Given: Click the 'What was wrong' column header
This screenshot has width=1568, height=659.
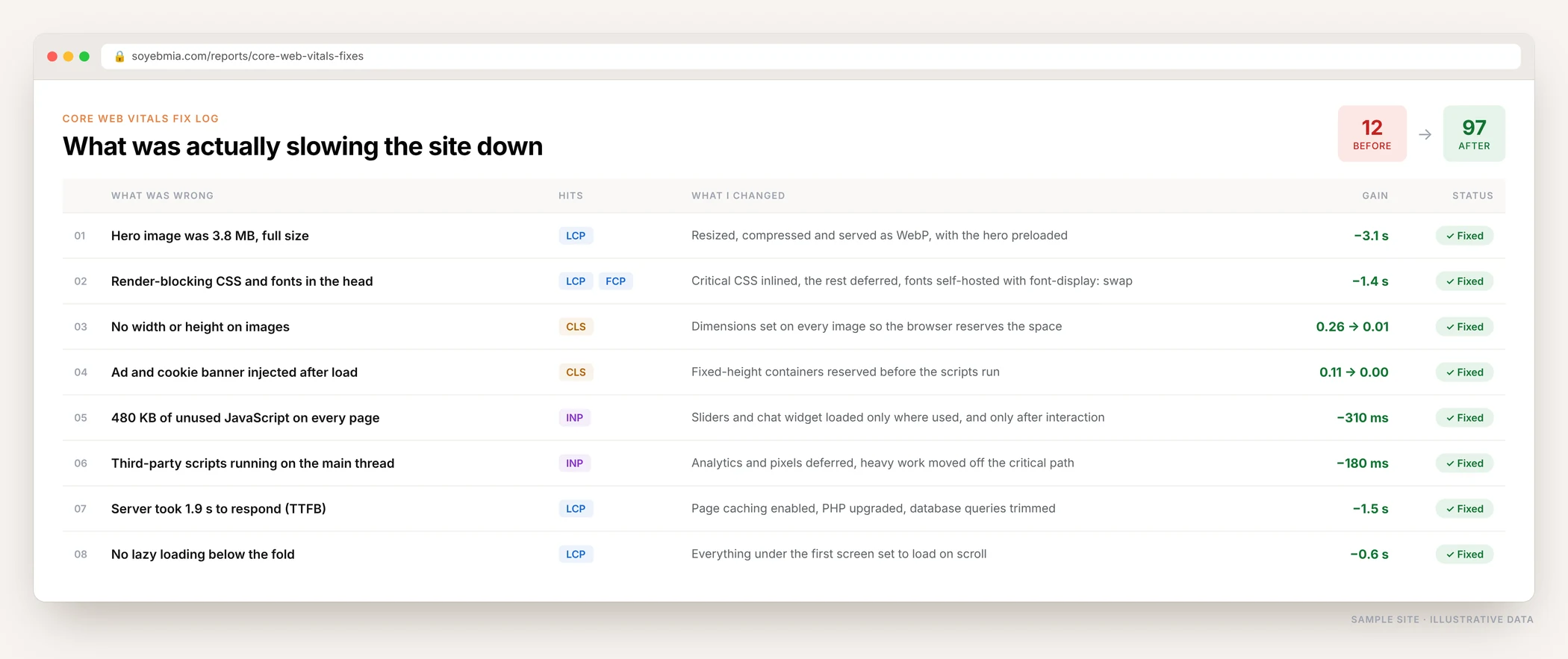Looking at the screenshot, I should point(162,196).
